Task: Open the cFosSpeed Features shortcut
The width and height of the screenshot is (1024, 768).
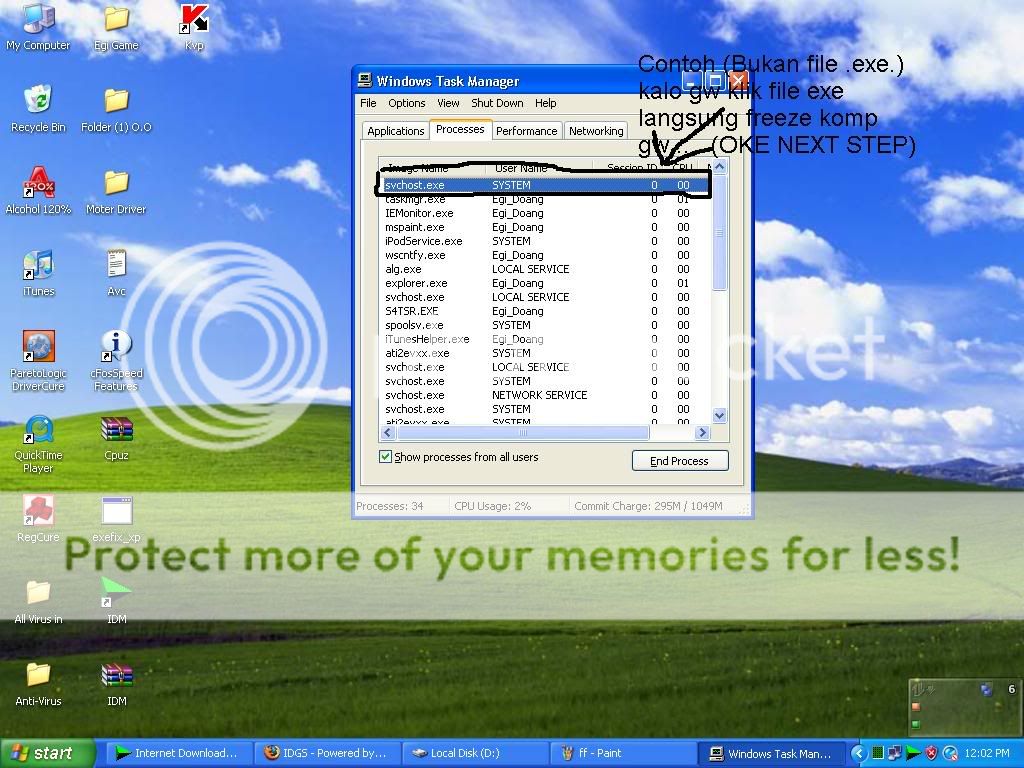Action: (x=116, y=360)
